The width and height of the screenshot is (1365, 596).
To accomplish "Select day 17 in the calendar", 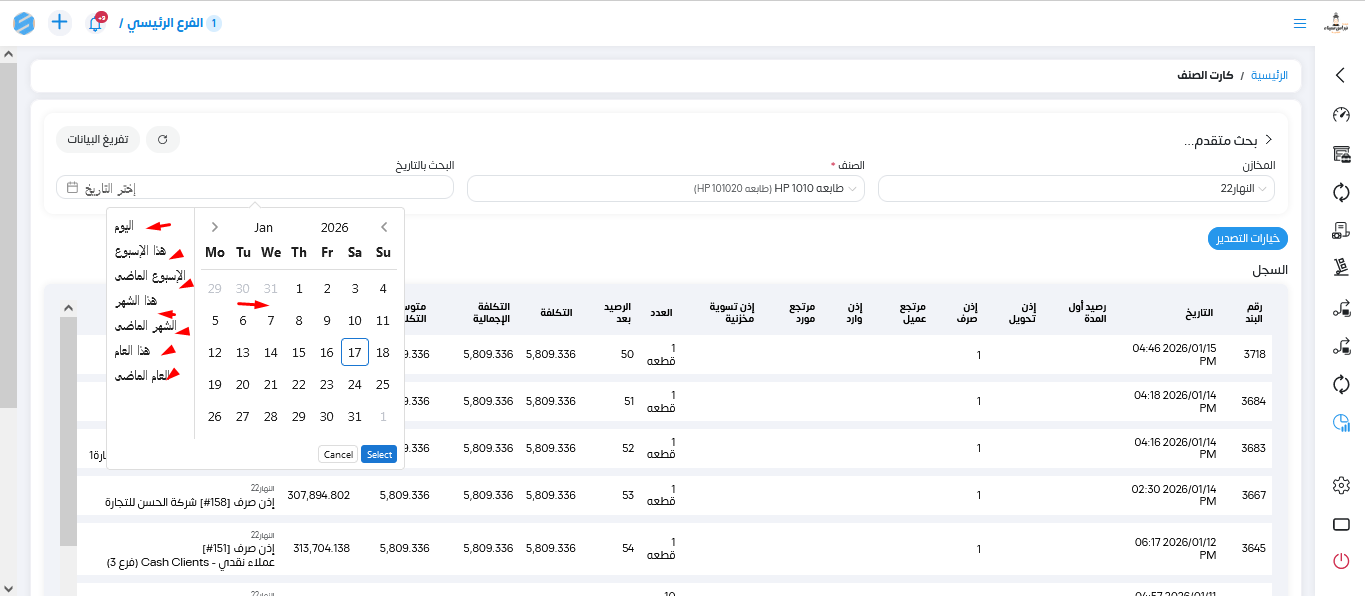I will 355,352.
